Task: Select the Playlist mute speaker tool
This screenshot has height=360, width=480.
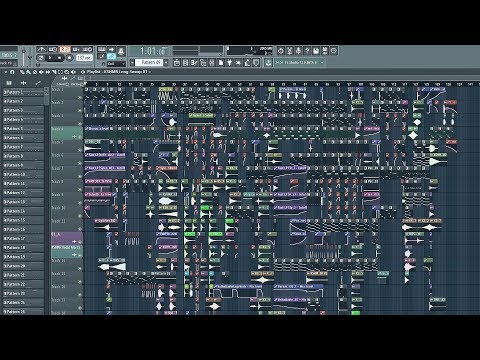Action: coord(41,72)
